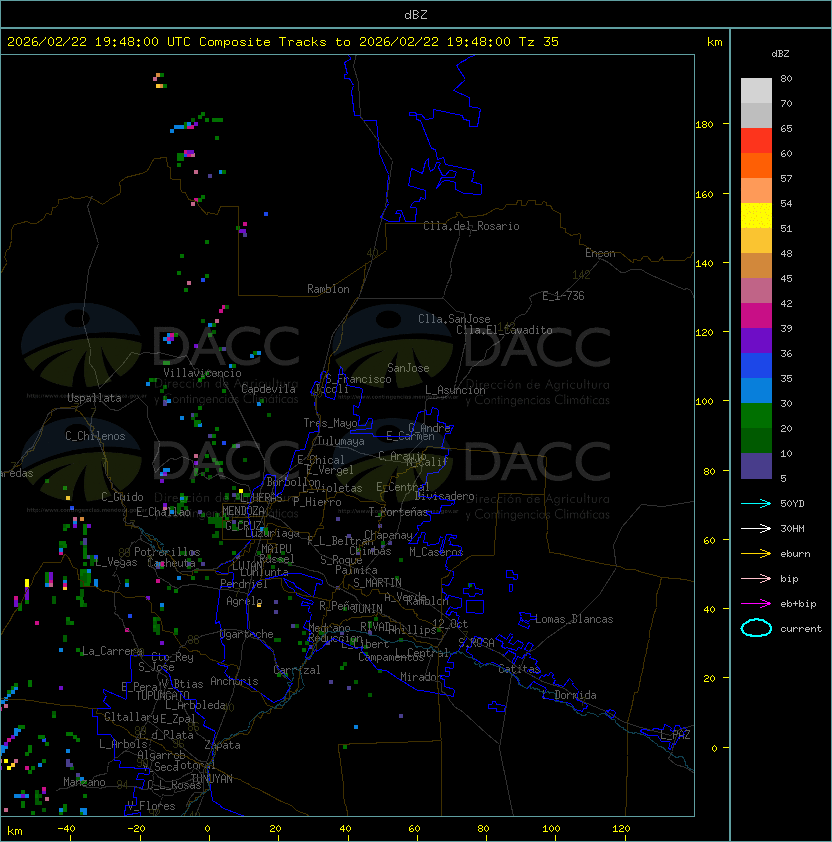Click the La_Carrera label
The image size is (832, 842).
point(112,651)
